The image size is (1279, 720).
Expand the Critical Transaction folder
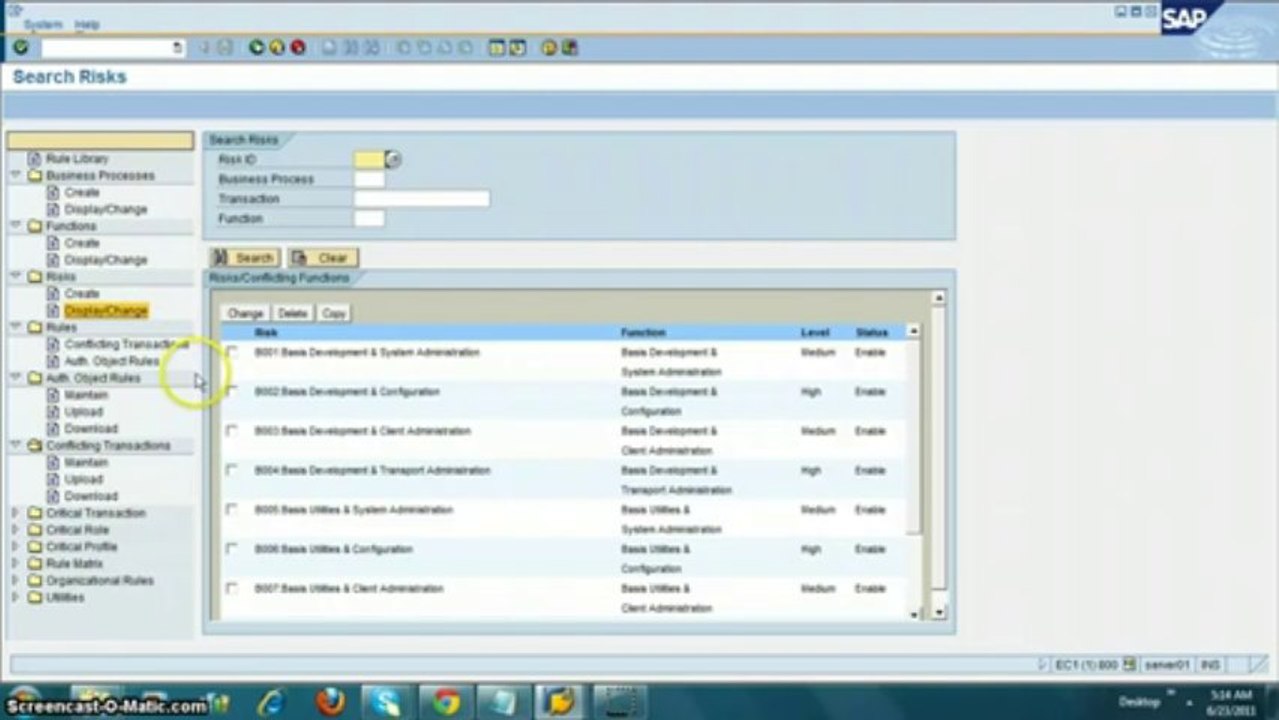point(15,513)
